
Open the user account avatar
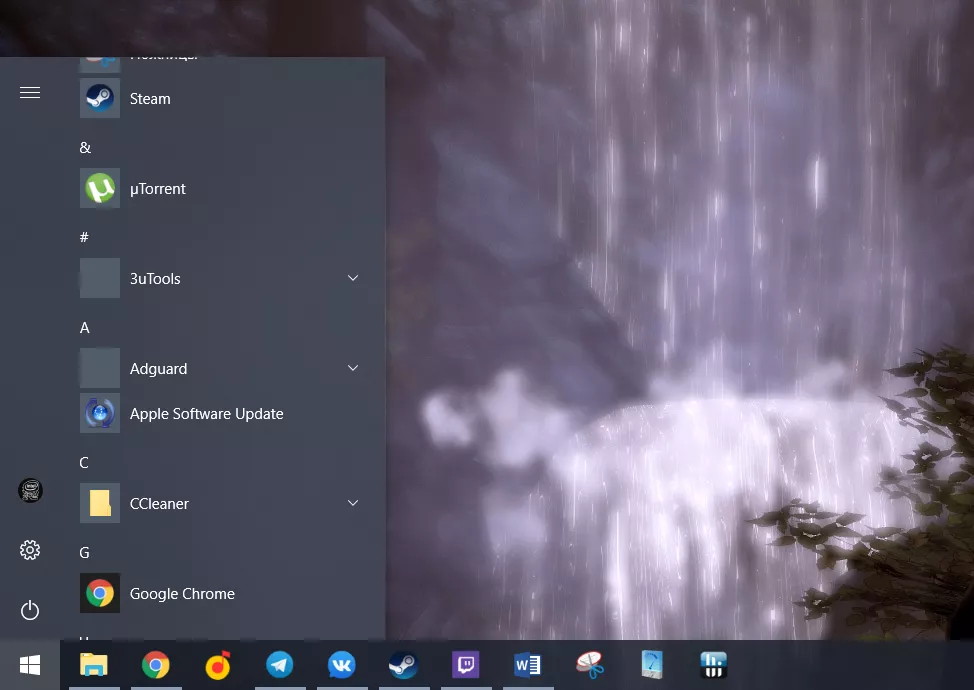pos(30,491)
